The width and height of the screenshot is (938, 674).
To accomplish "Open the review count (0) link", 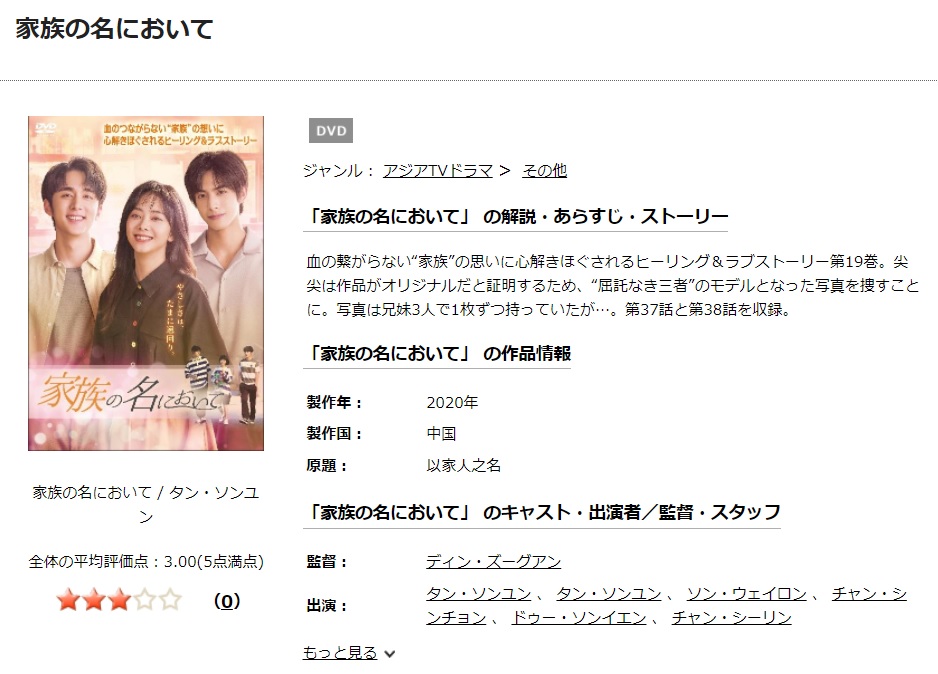I will (x=227, y=600).
